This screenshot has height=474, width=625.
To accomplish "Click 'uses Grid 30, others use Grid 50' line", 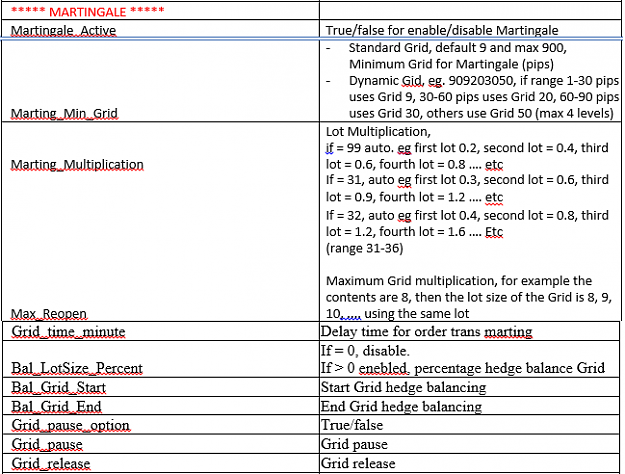I will (x=481, y=114).
